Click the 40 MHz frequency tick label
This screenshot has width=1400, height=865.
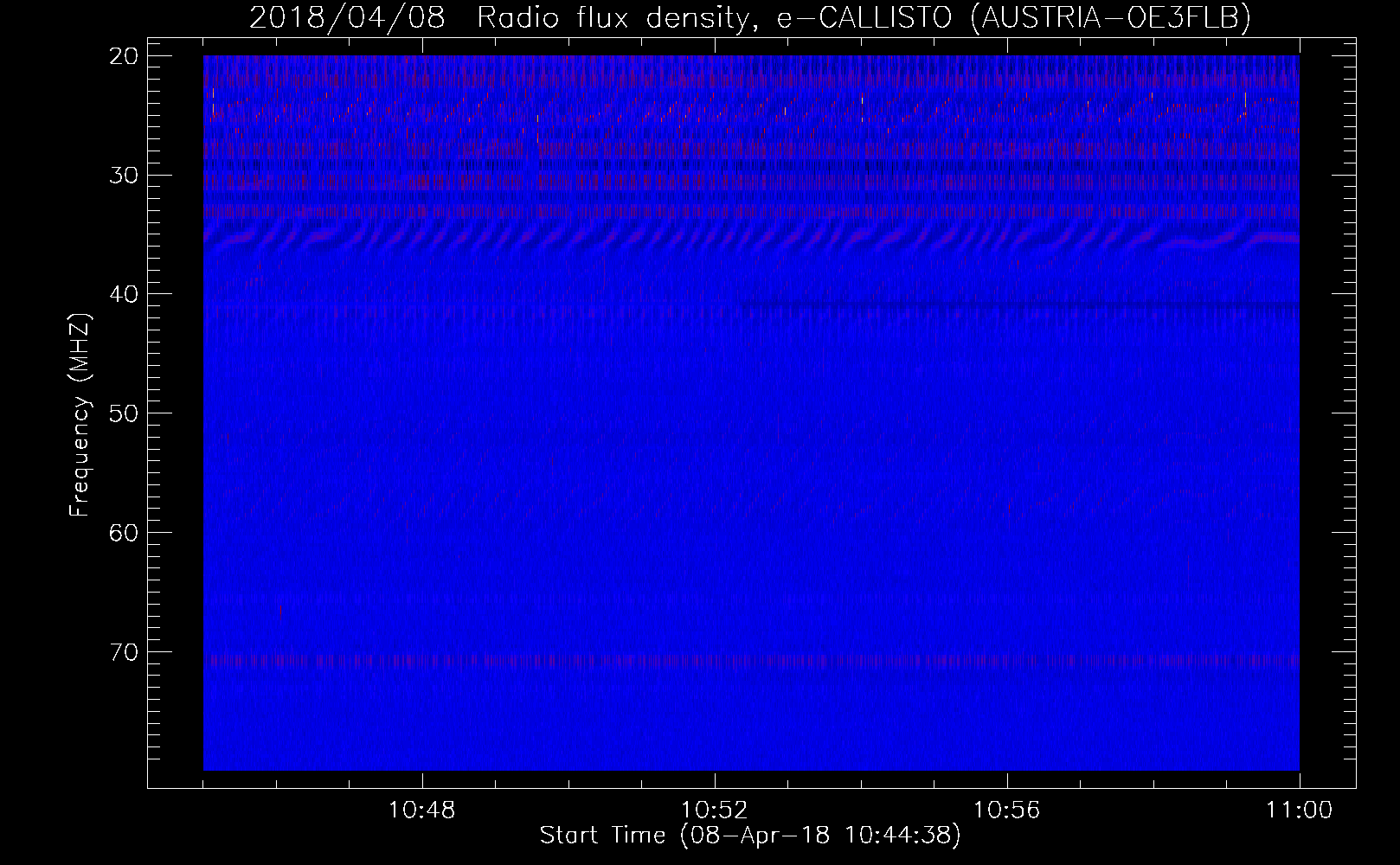(124, 294)
